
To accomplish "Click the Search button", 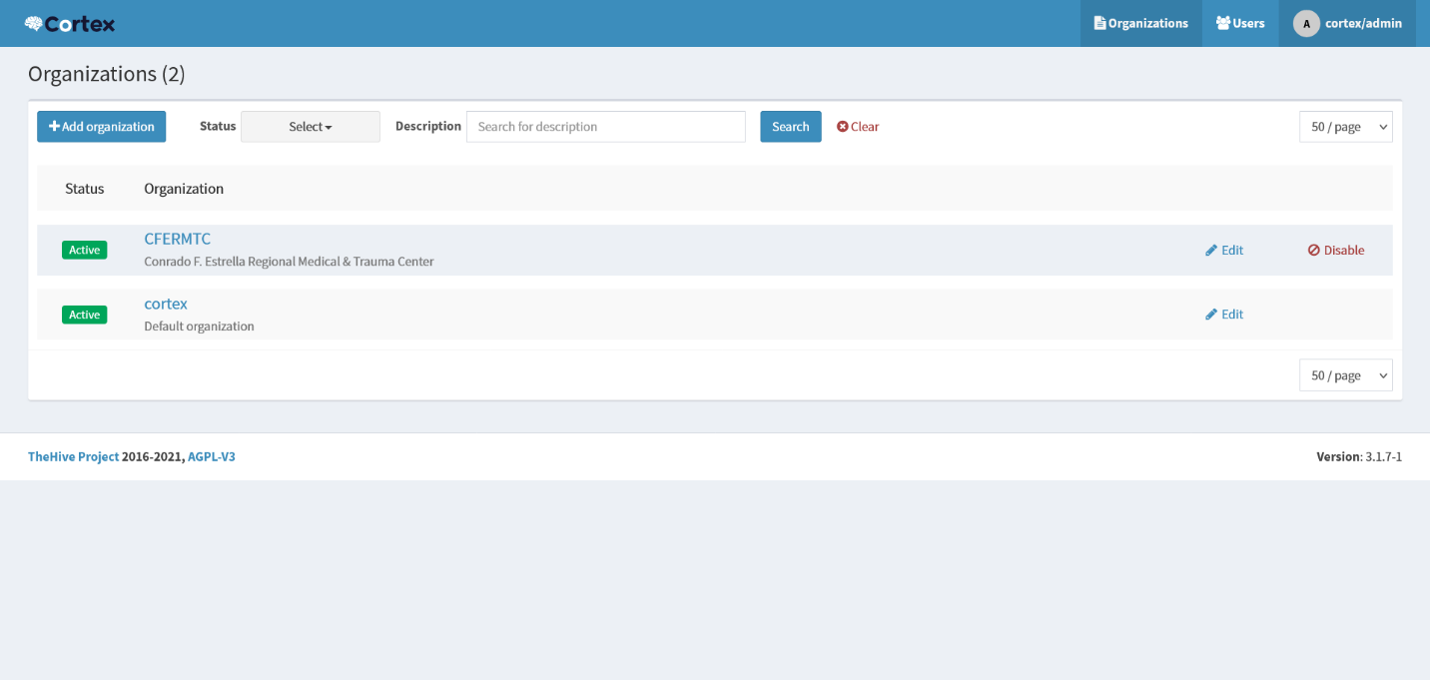I will pyautogui.click(x=790, y=126).
